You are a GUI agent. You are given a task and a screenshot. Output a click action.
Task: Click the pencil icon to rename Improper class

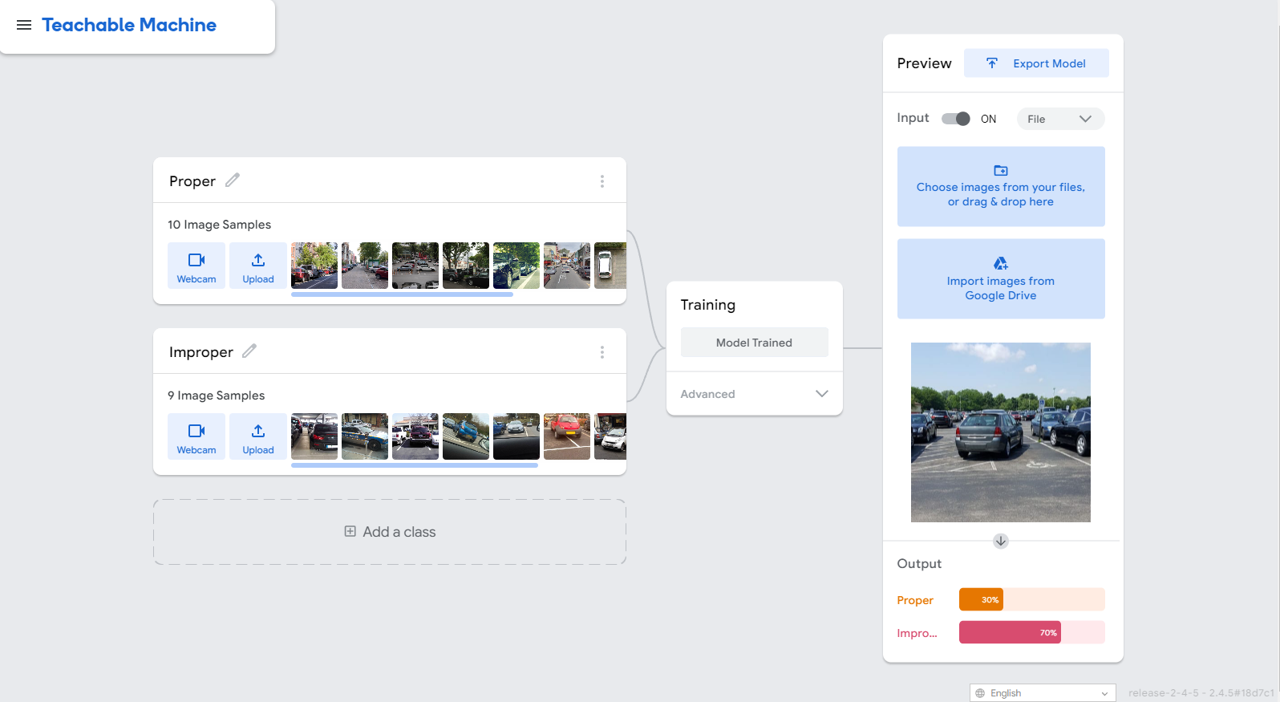click(249, 351)
